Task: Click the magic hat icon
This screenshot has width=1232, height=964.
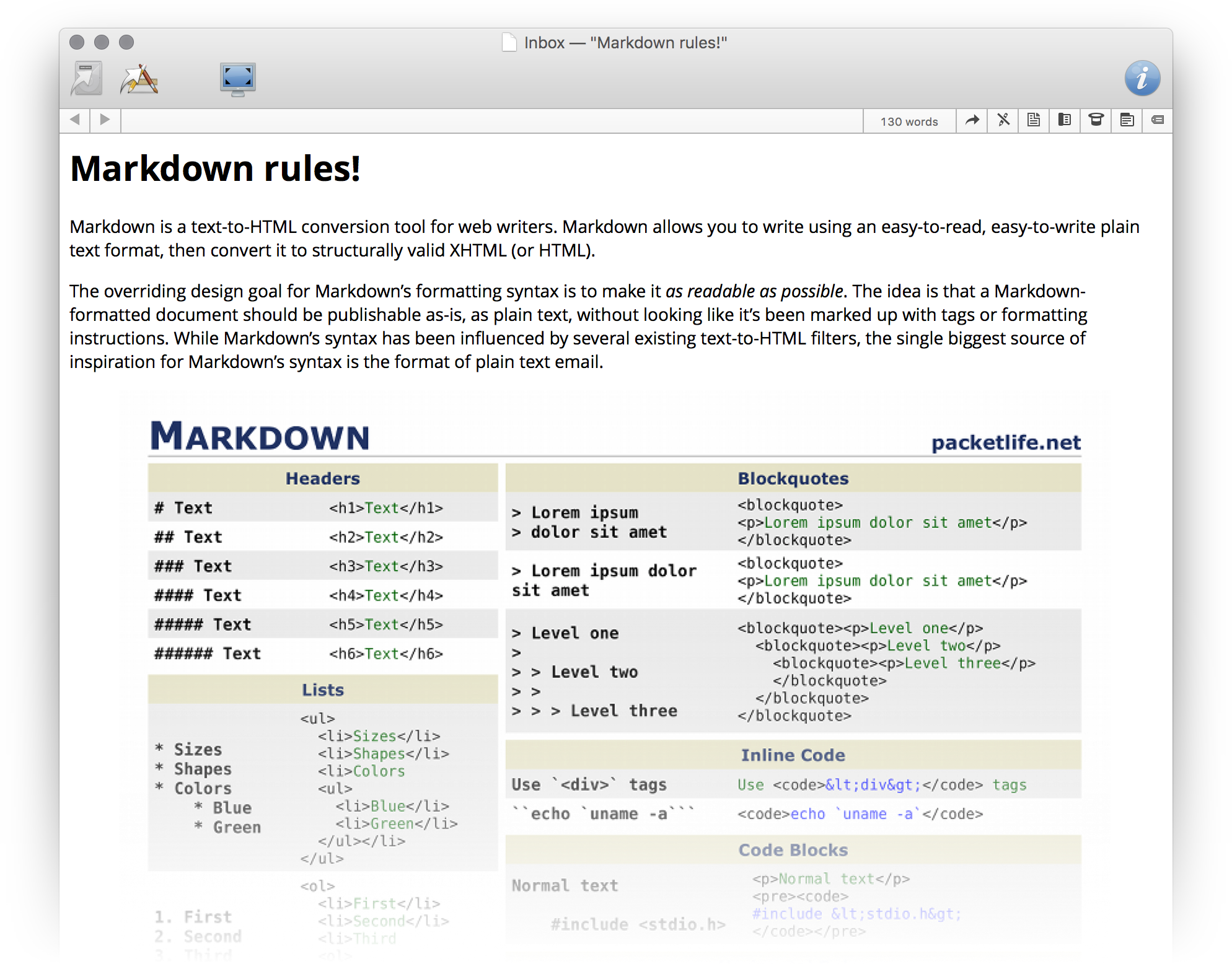Action: coord(1096,120)
